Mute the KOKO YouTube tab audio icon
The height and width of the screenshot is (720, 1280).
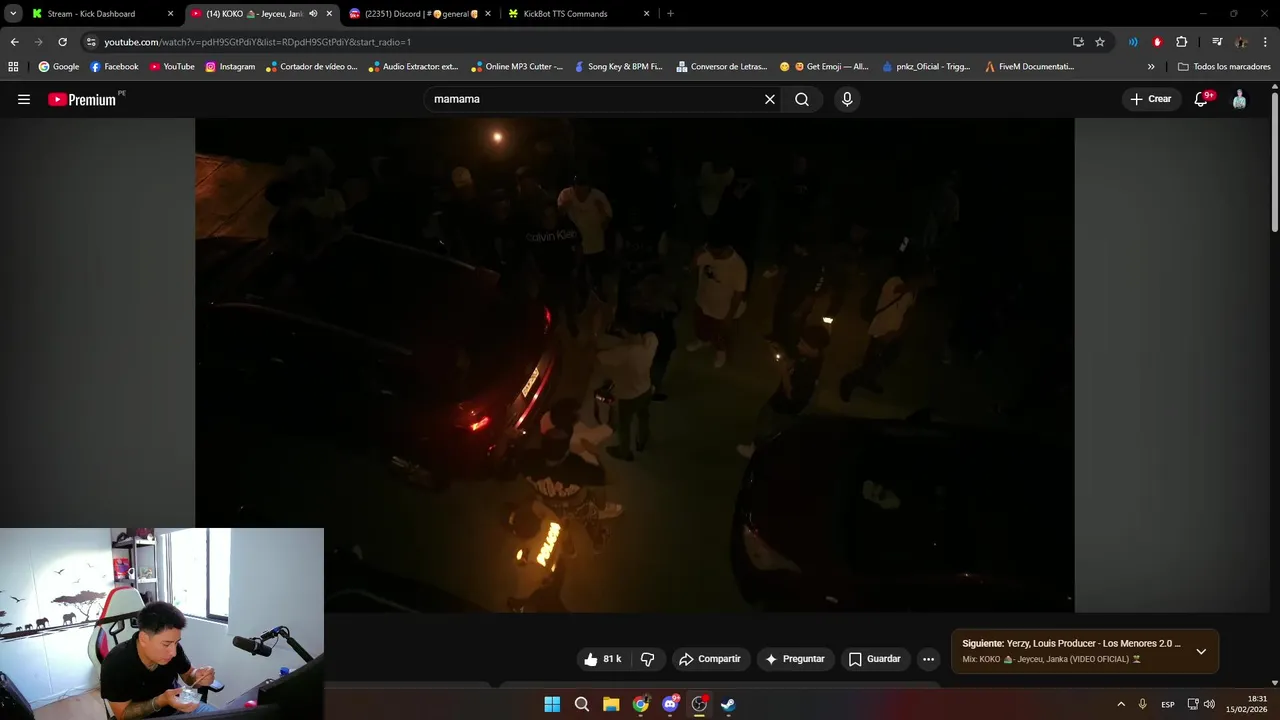click(313, 14)
